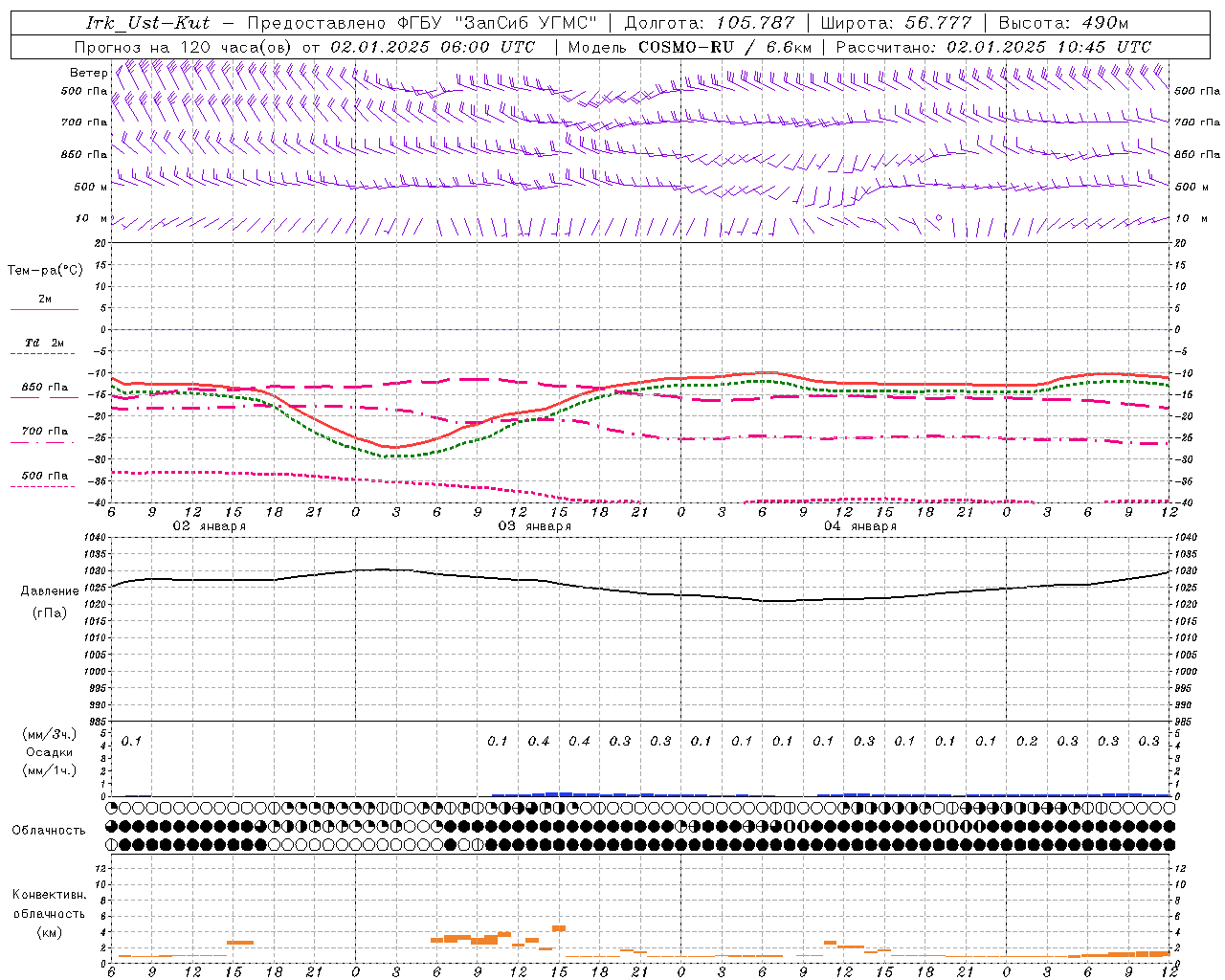
Task: Click the (гПа) unit label under Давление
Action: coord(50,613)
